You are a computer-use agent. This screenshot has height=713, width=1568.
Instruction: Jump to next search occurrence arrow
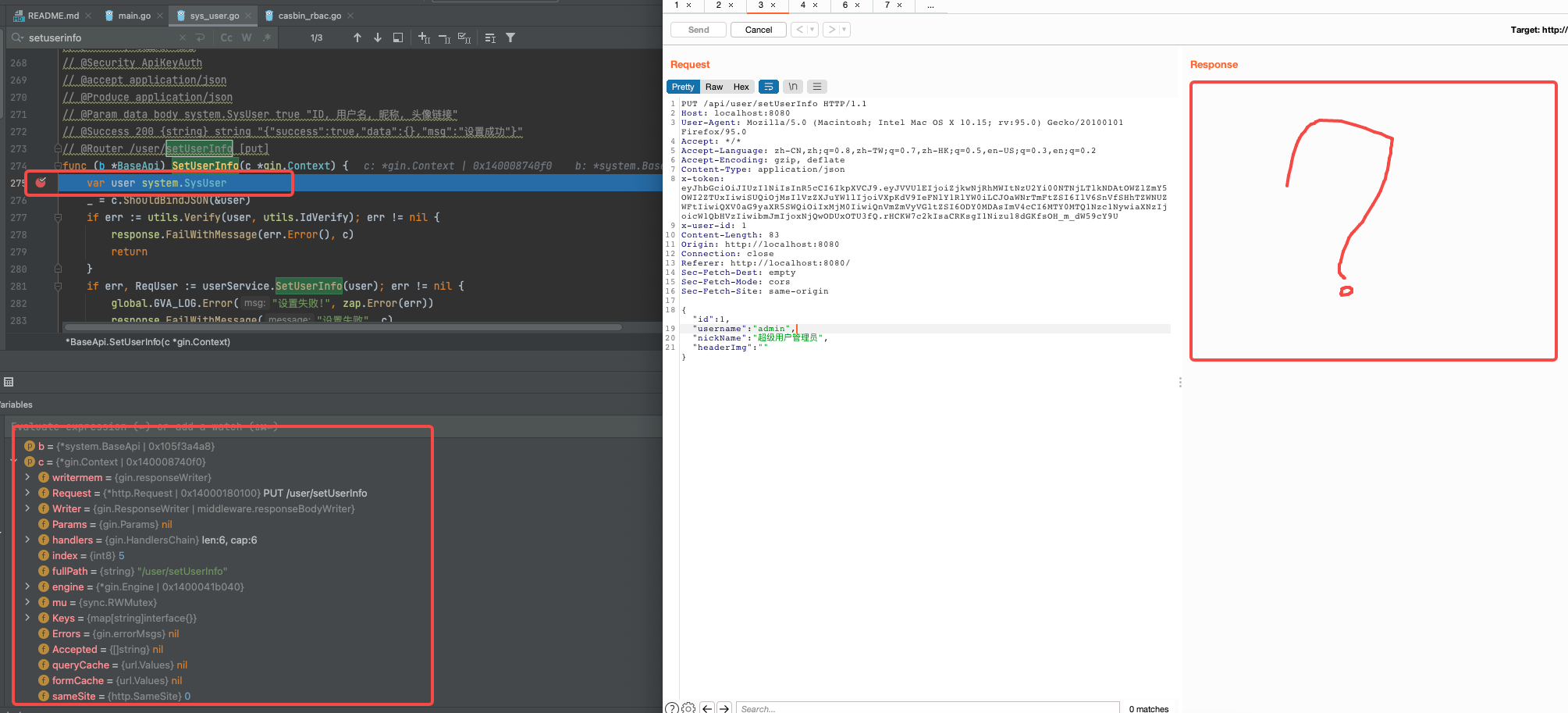pyautogui.click(x=378, y=37)
